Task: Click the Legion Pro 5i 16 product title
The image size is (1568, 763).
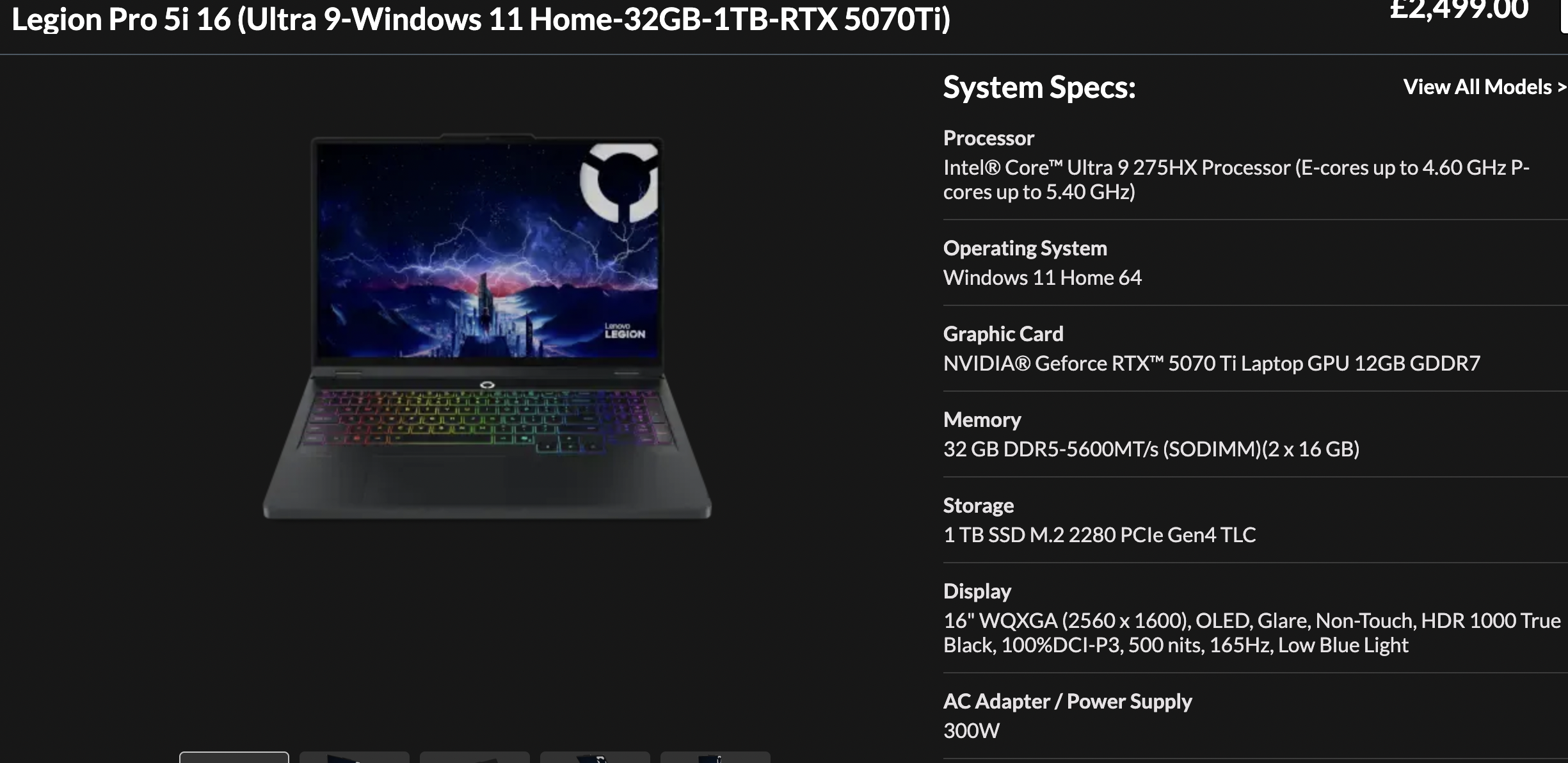Action: click(x=481, y=19)
